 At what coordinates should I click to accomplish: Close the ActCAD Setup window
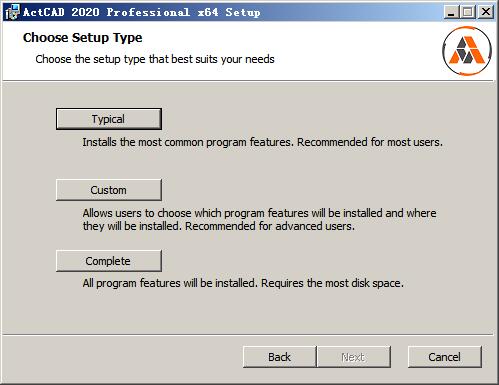click(486, 12)
